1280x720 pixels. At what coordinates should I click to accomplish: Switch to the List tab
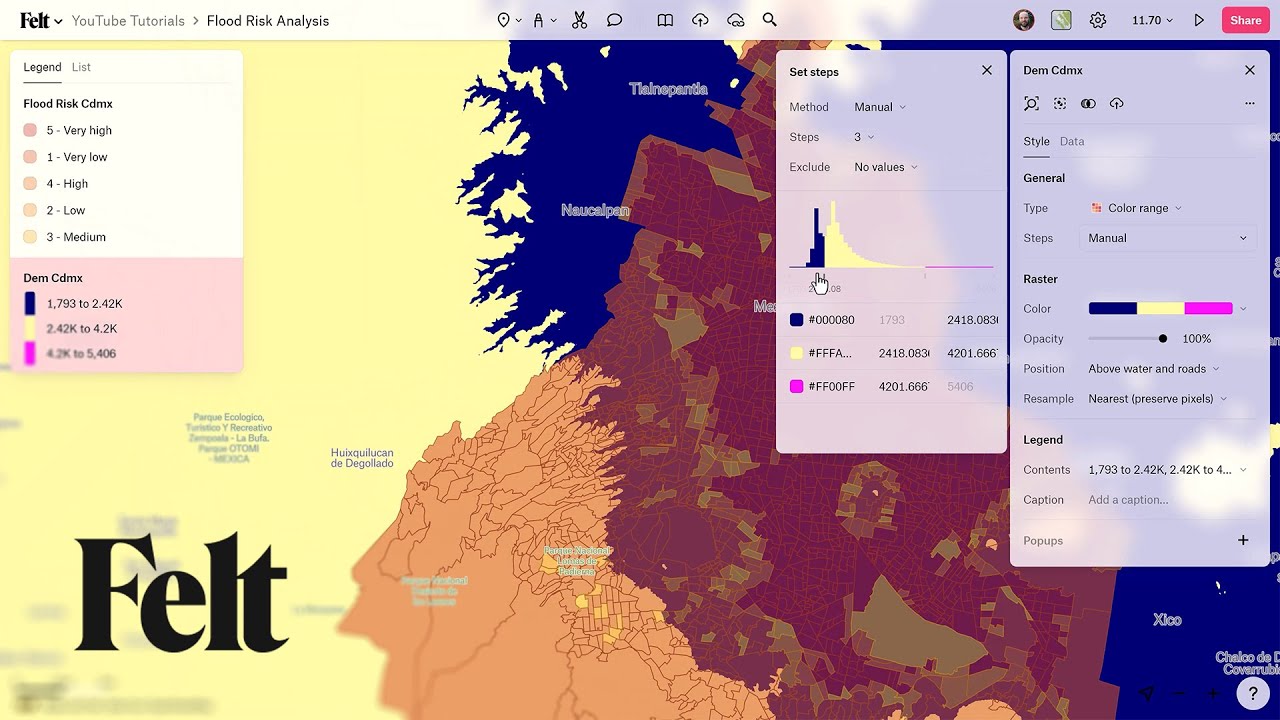(x=81, y=67)
